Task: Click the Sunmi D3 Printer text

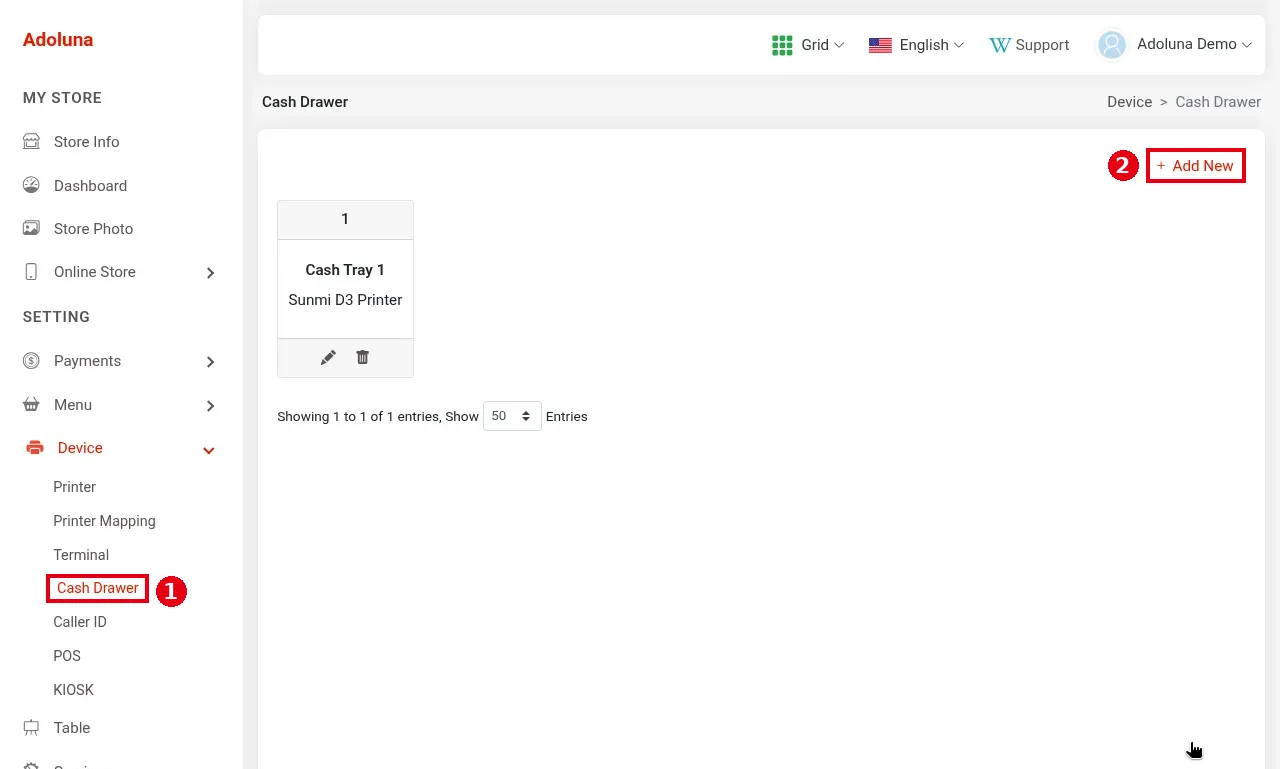Action: (345, 300)
